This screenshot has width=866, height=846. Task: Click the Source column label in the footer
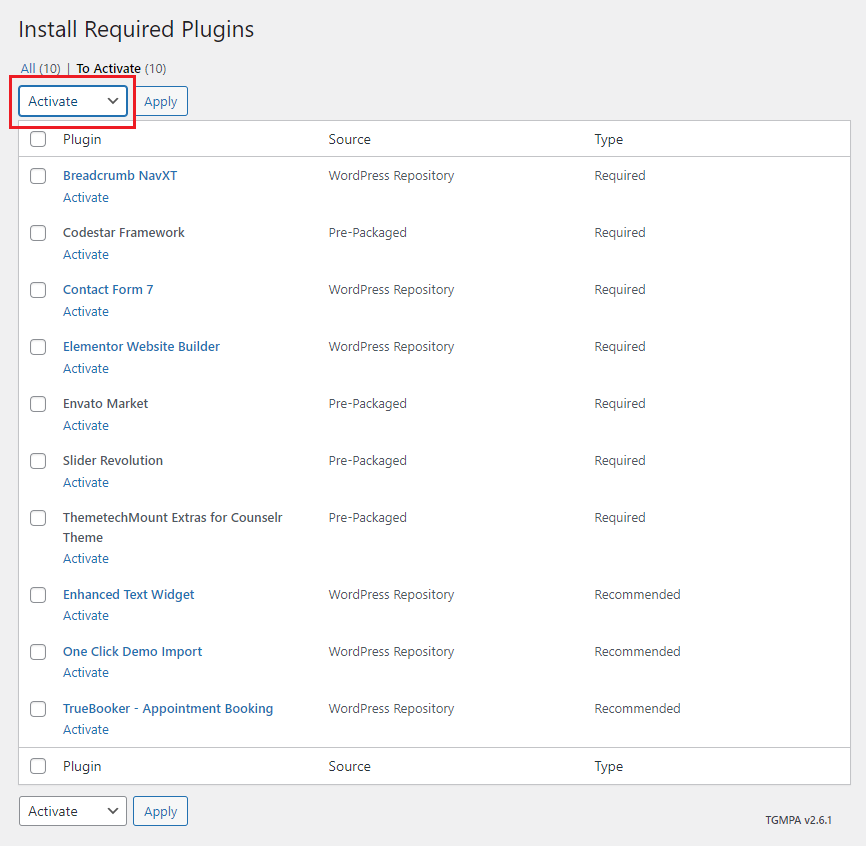point(349,766)
